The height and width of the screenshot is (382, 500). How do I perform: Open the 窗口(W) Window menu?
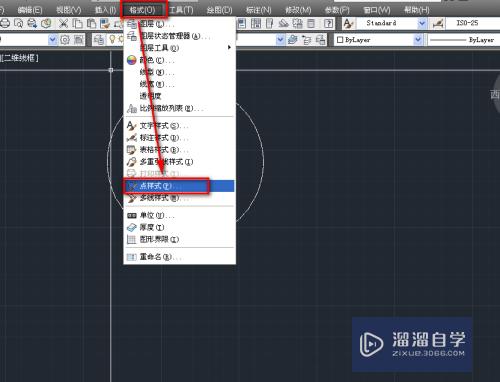(377, 10)
